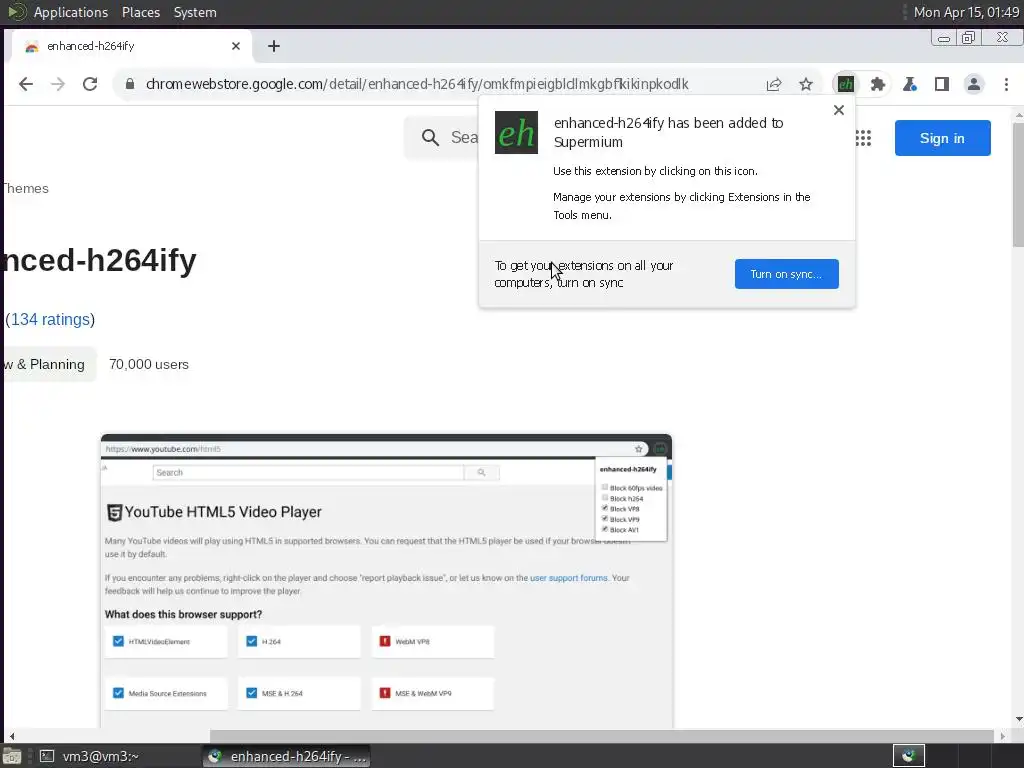Sign in to the web store
The height and width of the screenshot is (768, 1024).
(942, 138)
